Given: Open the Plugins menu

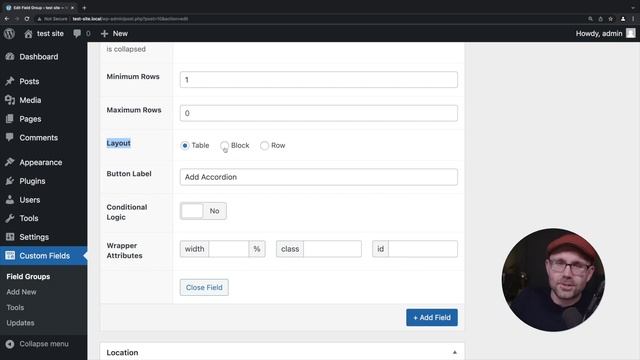Looking at the screenshot, I should coord(32,181).
